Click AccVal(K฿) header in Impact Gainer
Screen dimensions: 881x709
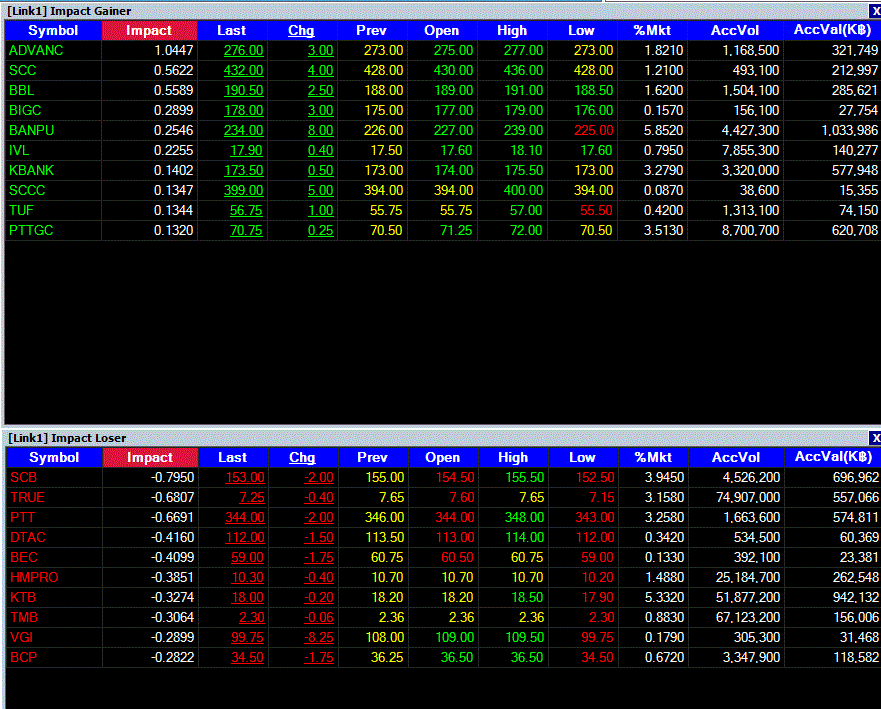(x=832, y=30)
